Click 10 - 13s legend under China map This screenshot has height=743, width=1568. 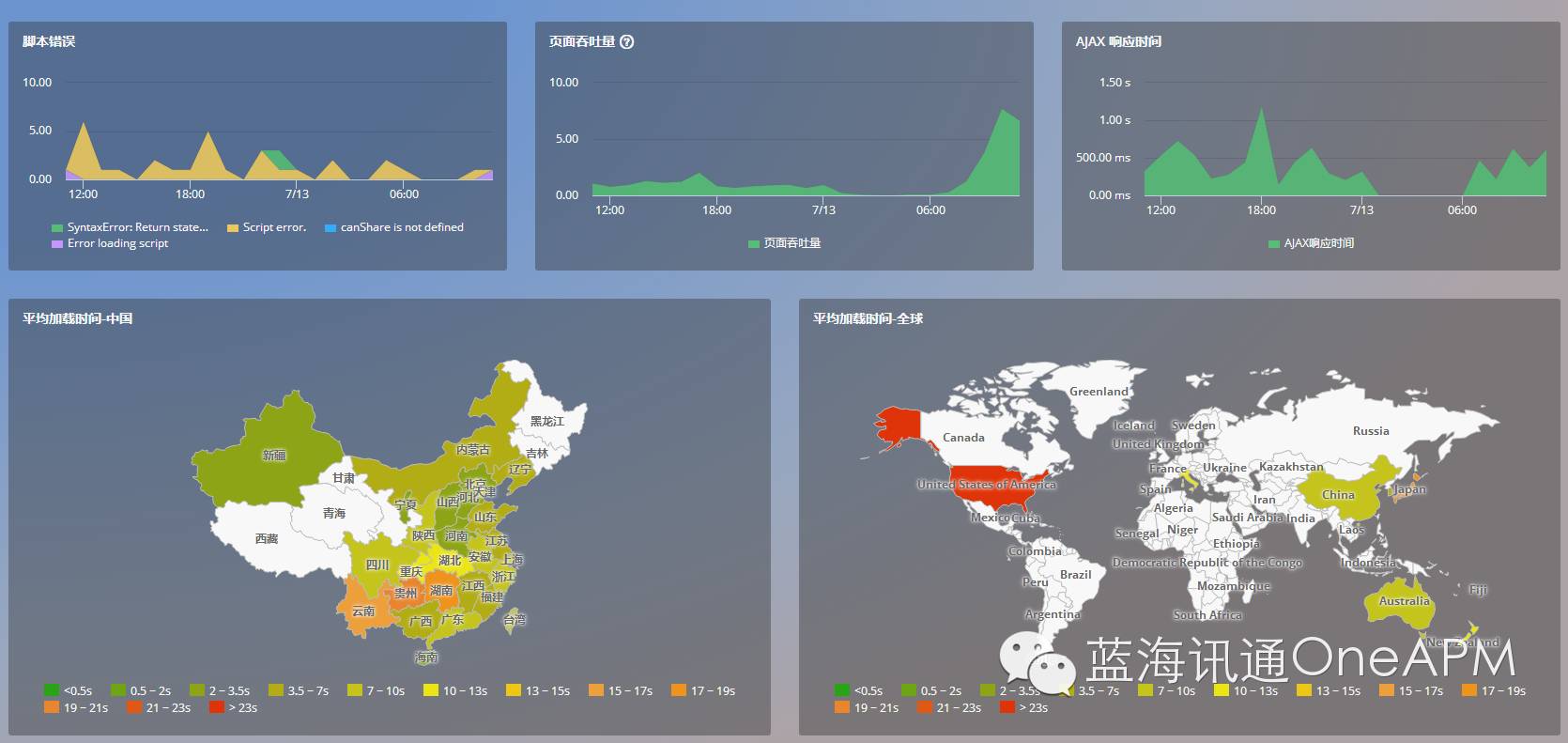[x=456, y=690]
